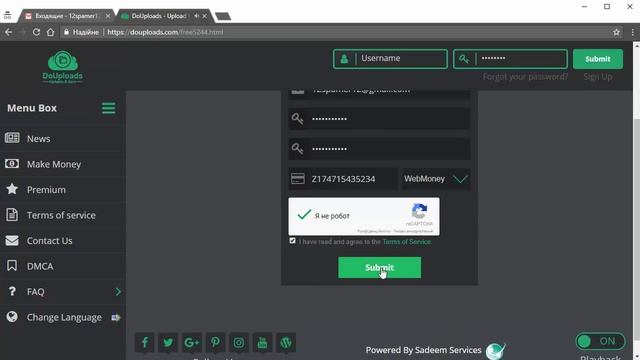Screen dimensions: 640x360
Task: Click the user icon in Username field
Action: 344,59
